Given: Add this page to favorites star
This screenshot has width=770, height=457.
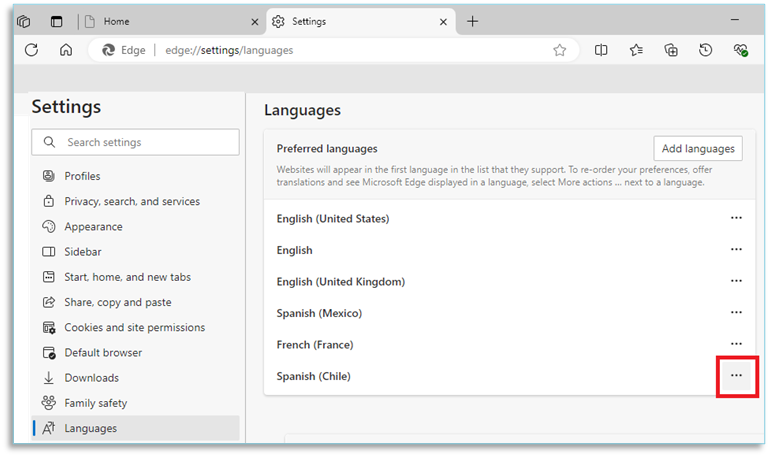Looking at the screenshot, I should pyautogui.click(x=559, y=50).
